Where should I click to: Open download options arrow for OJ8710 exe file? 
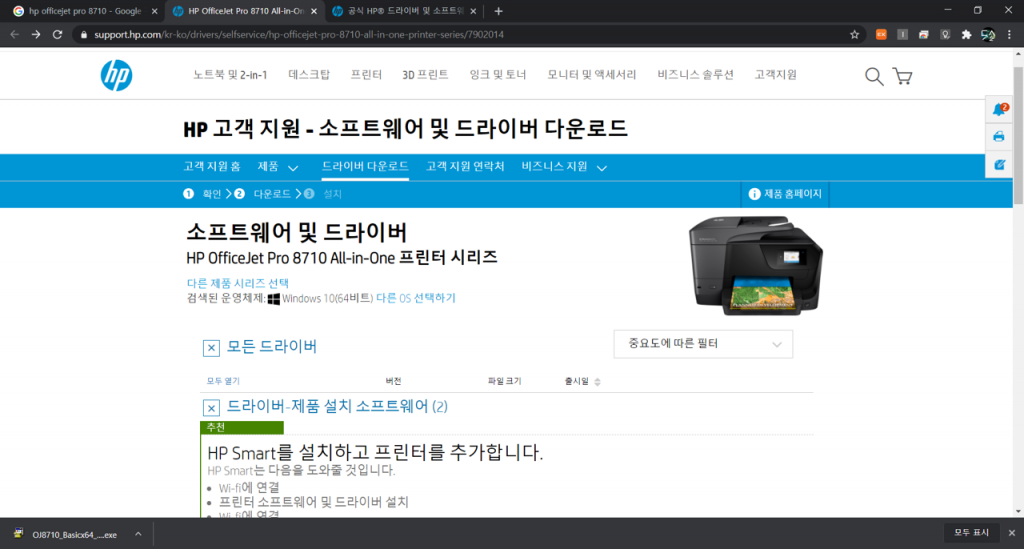tap(138, 534)
